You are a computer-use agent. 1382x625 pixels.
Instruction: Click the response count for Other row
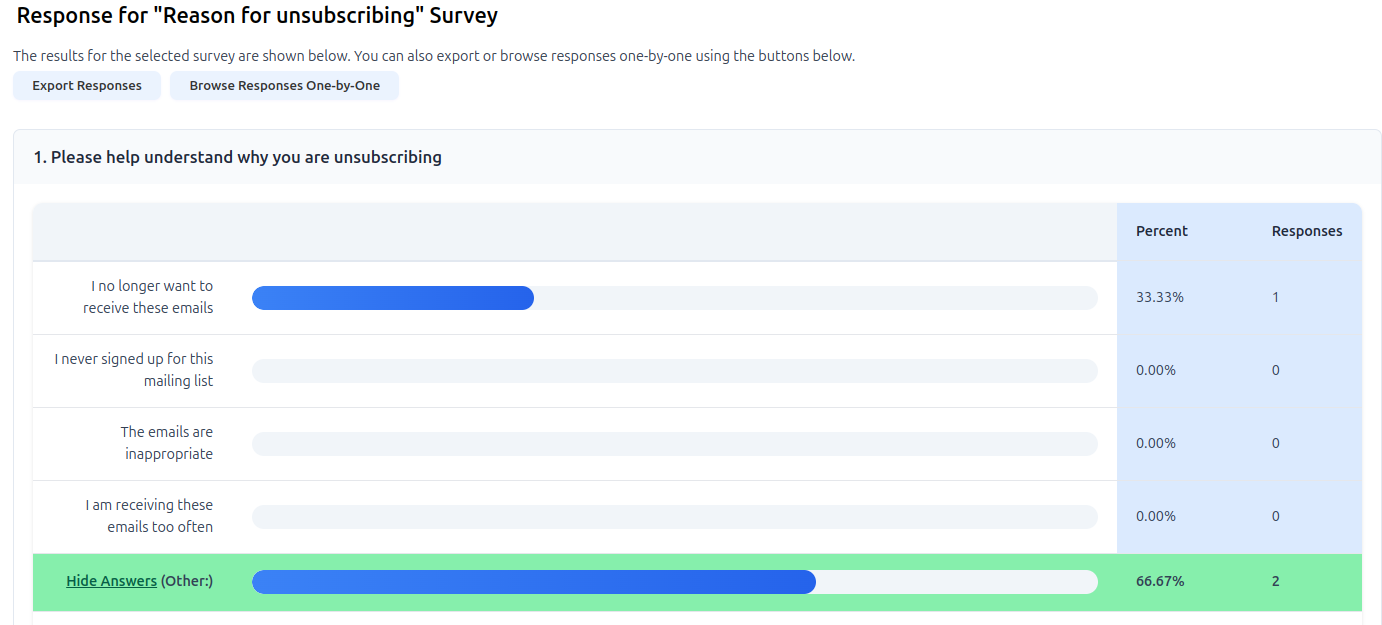[1275, 581]
